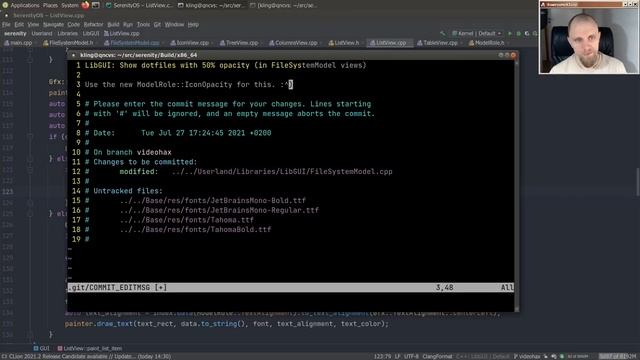
Task: Click the terminal launcher icon in top panel
Action: [96, 5]
